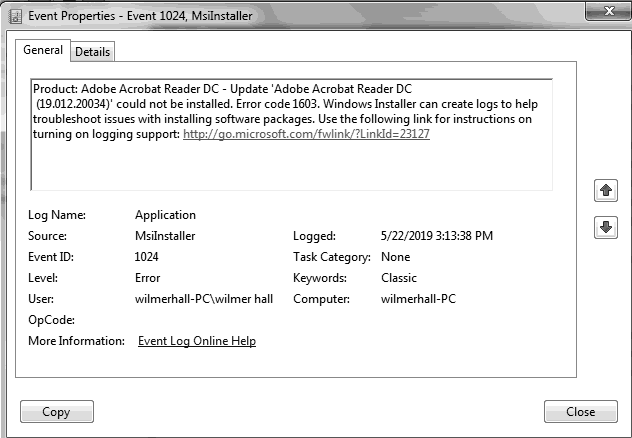
Task: Click the window title 'Event Properties - Event 1024, MsiInstaller'
Action: click(140, 16)
